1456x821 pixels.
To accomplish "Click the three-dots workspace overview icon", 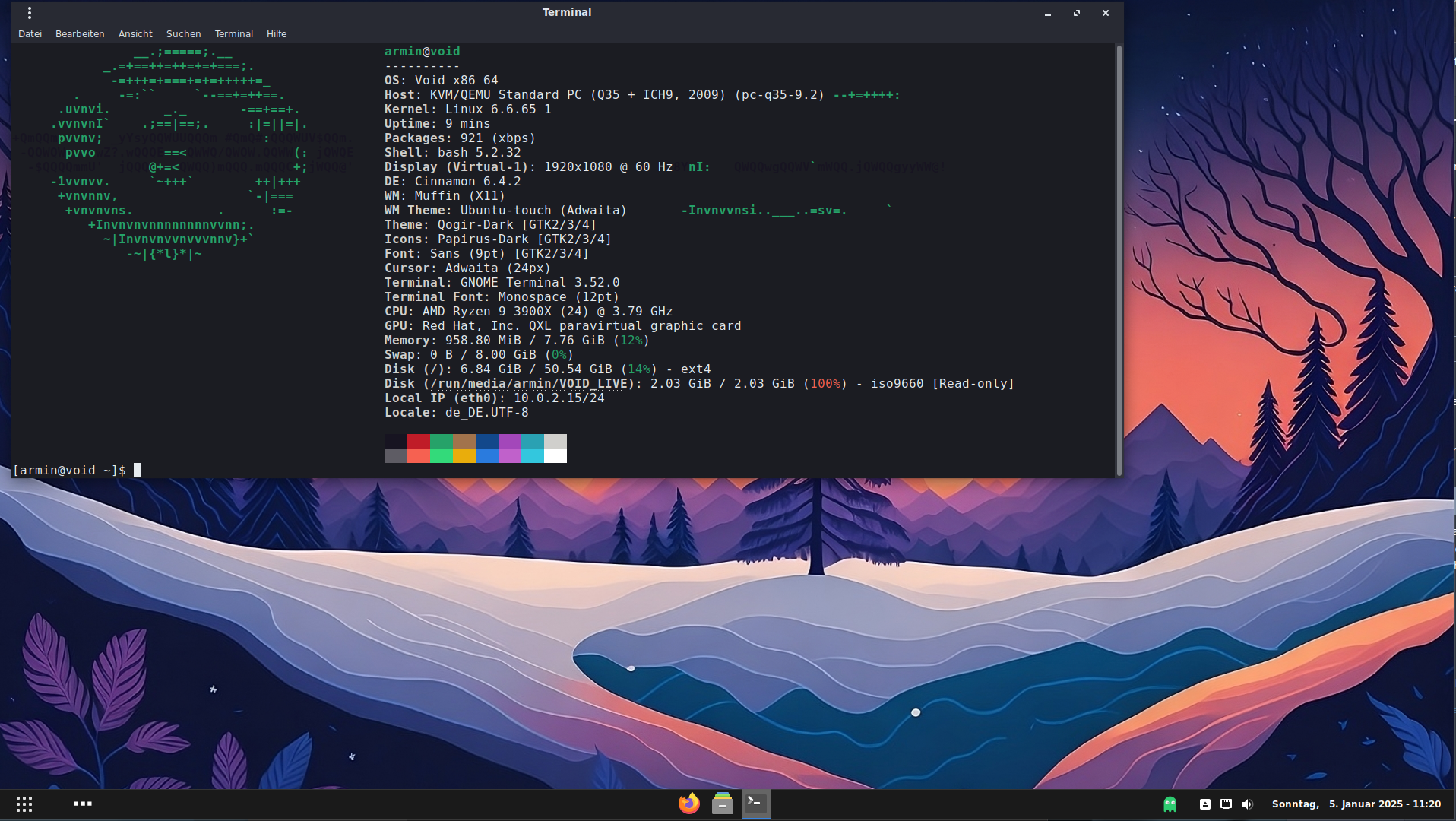I will pyautogui.click(x=83, y=804).
